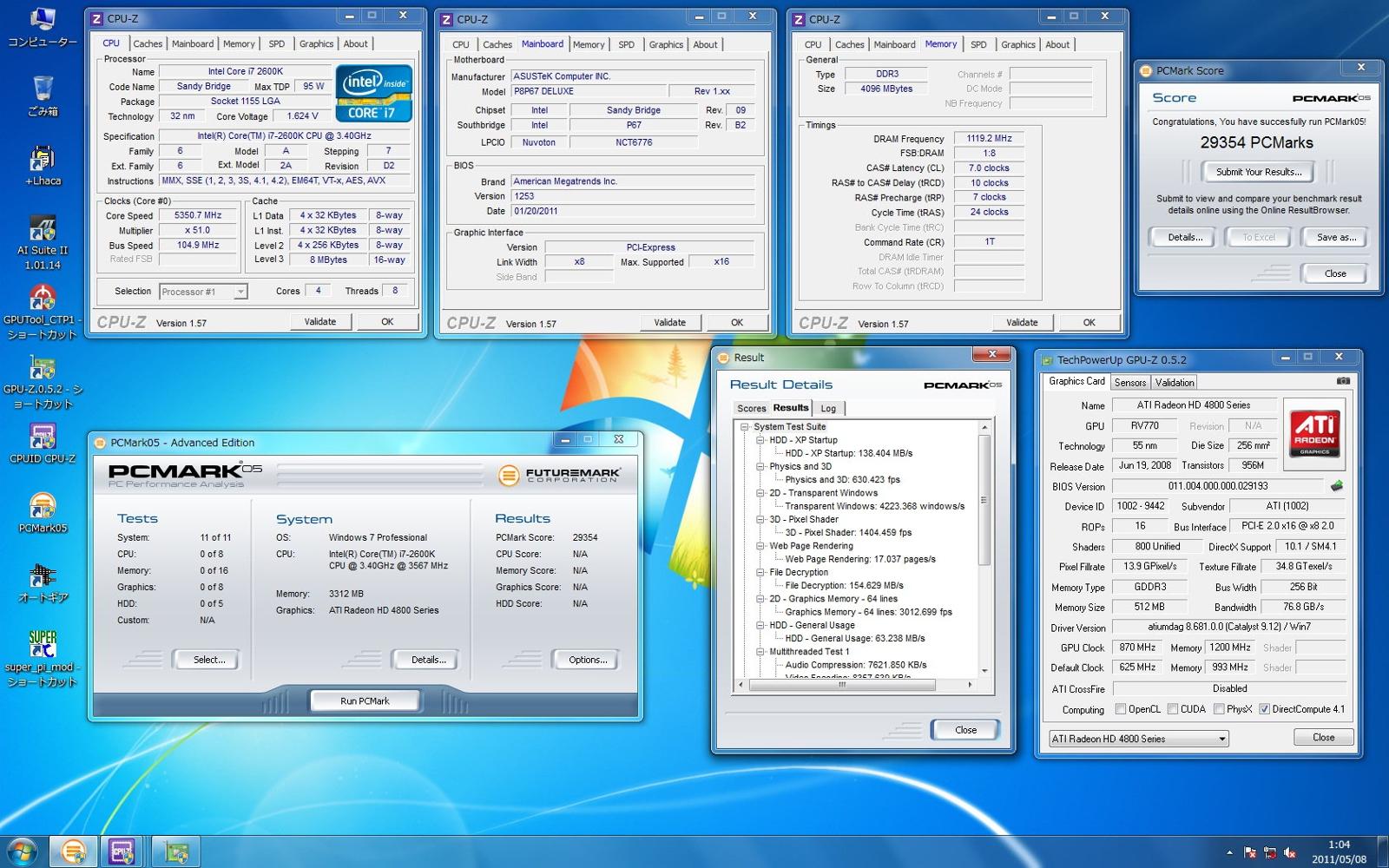
Task: Collapse System Test Suite tree node
Action: tap(744, 427)
